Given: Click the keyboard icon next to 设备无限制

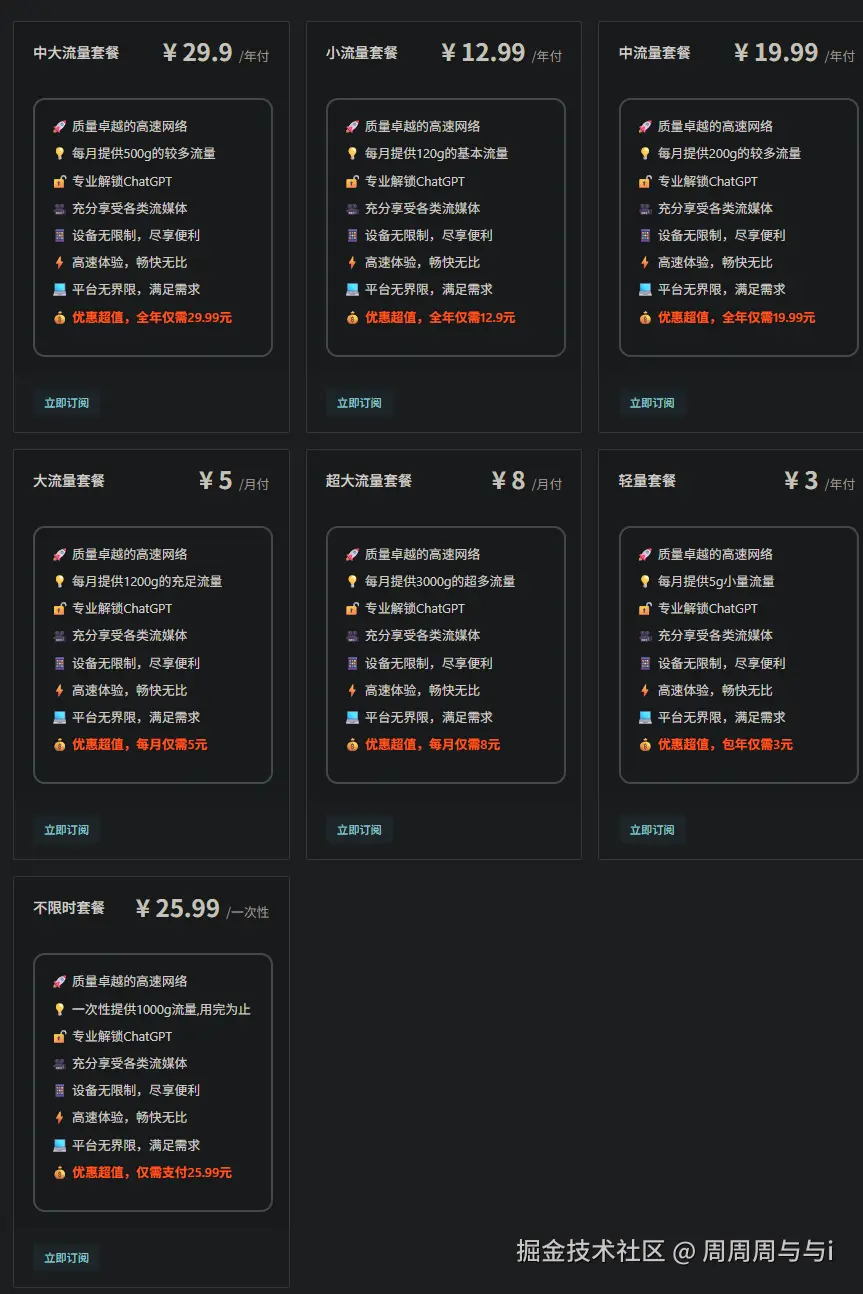Looking at the screenshot, I should 61,235.
